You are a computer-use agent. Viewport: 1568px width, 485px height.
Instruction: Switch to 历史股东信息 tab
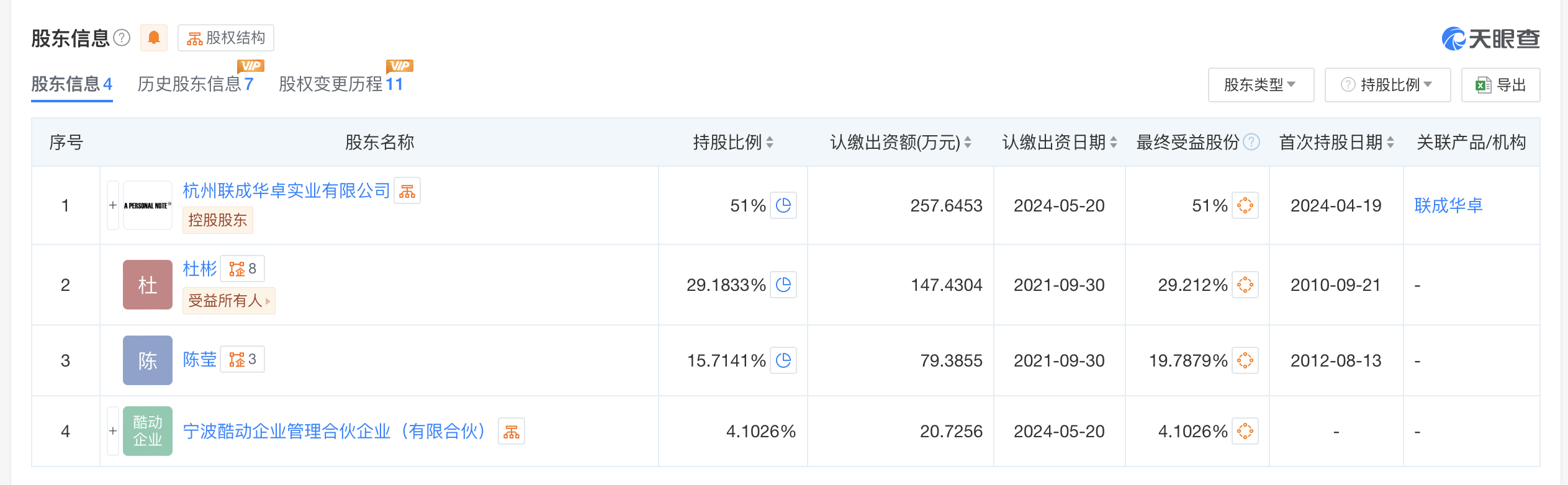(x=195, y=84)
